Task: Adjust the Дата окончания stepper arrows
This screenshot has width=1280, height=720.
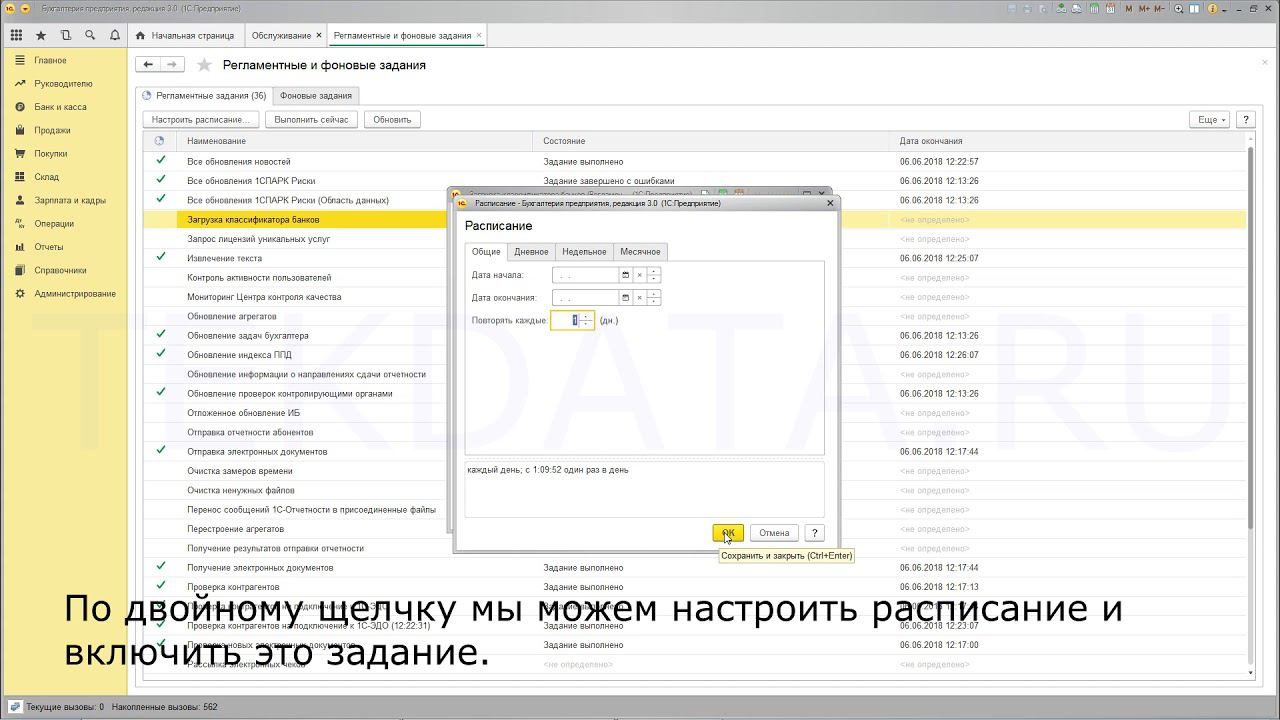Action: (x=654, y=297)
